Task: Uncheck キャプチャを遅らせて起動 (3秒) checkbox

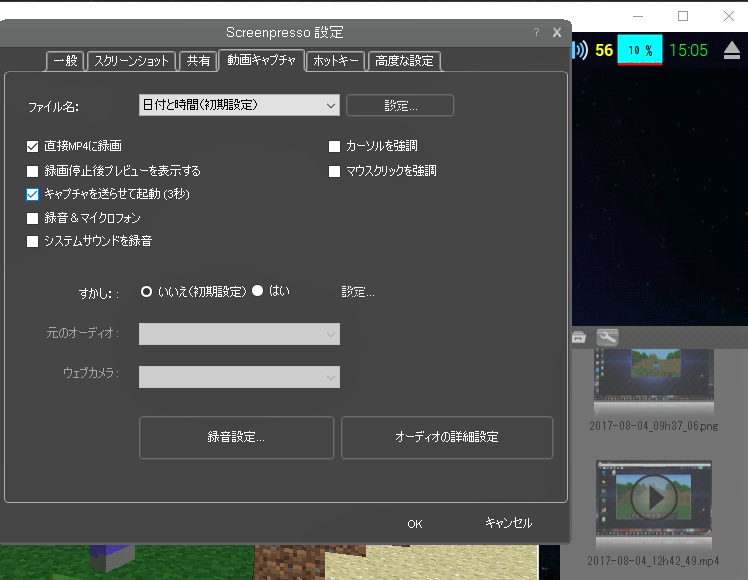Action: [32, 194]
